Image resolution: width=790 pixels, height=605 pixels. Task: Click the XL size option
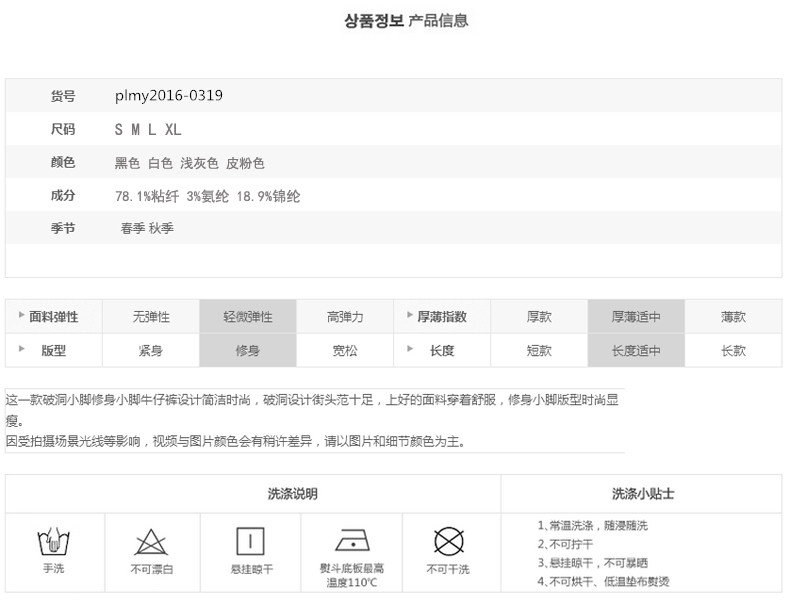[173, 130]
